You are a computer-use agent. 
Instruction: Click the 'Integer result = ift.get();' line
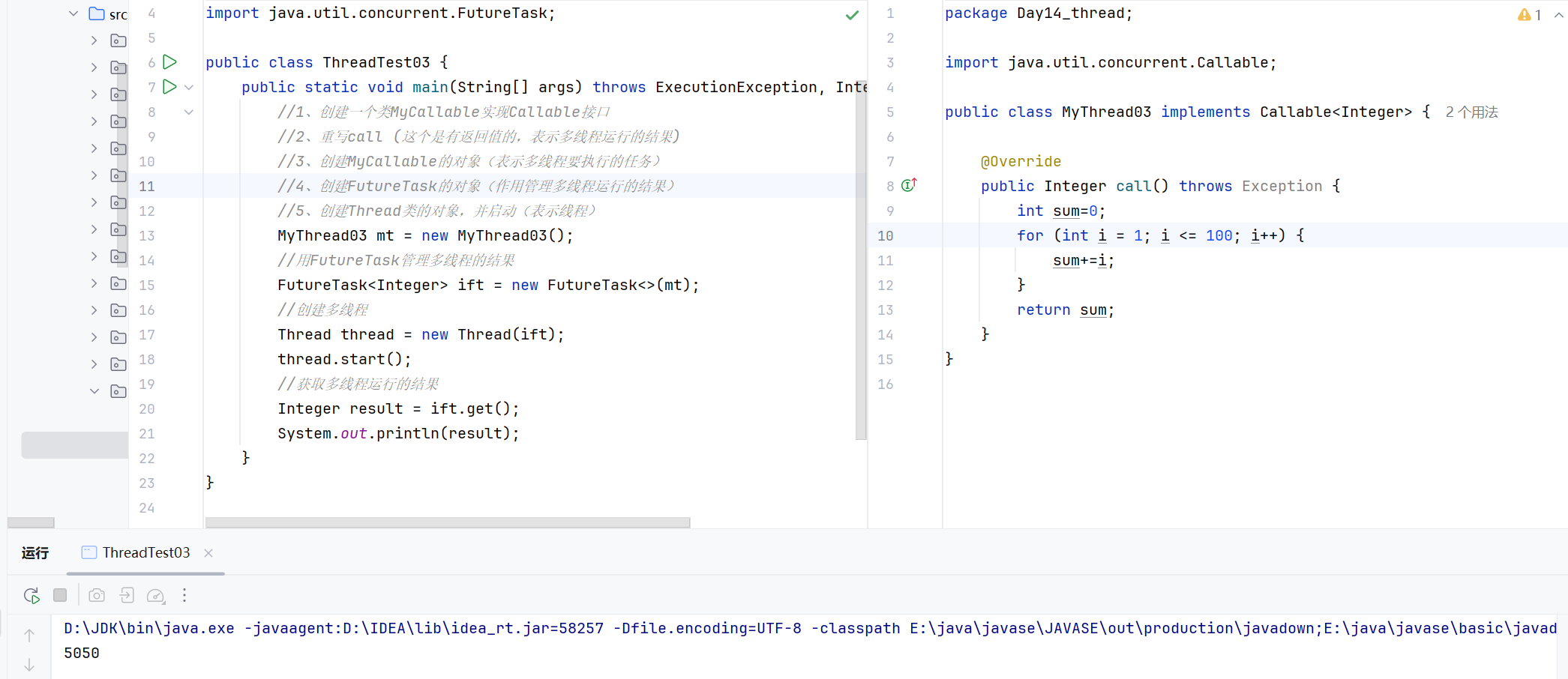click(x=398, y=408)
